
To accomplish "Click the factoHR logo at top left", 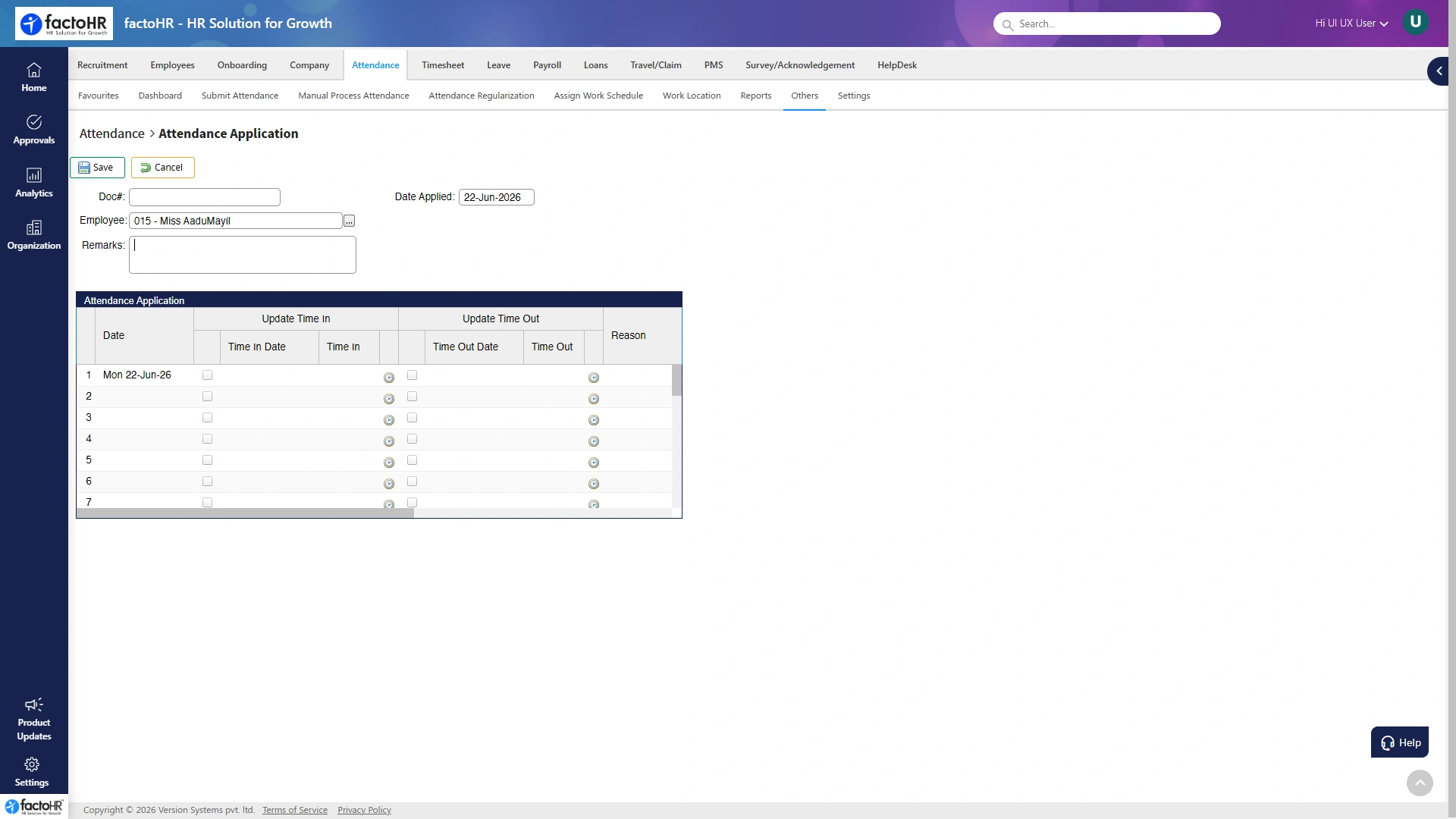I will point(64,24).
